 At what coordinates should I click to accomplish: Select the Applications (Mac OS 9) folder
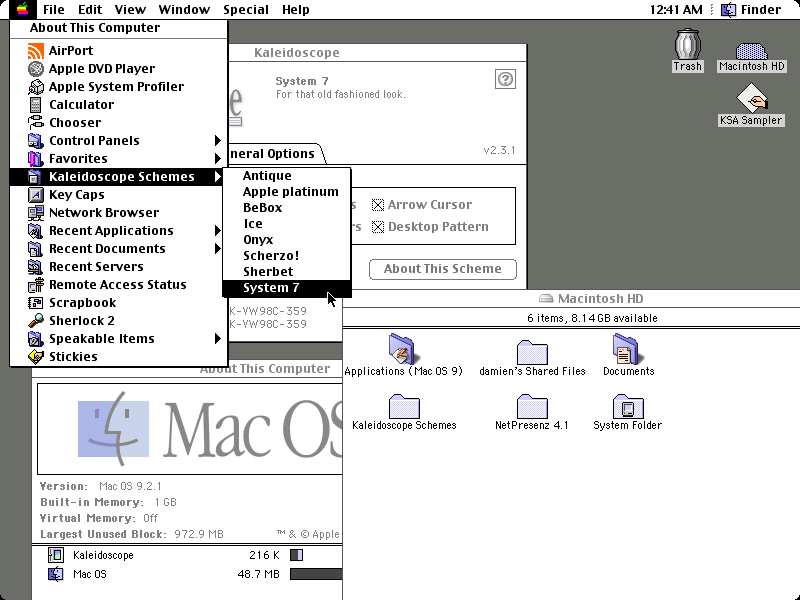click(x=403, y=349)
